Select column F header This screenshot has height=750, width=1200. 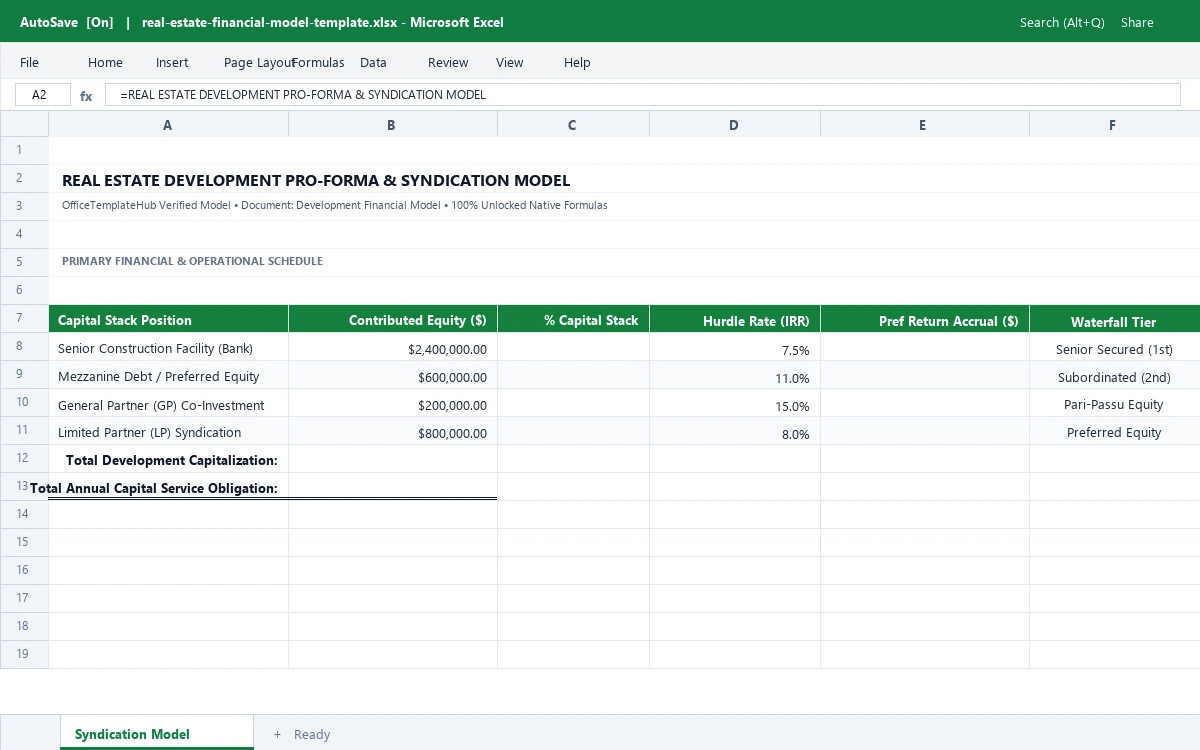pyautogui.click(x=1114, y=125)
